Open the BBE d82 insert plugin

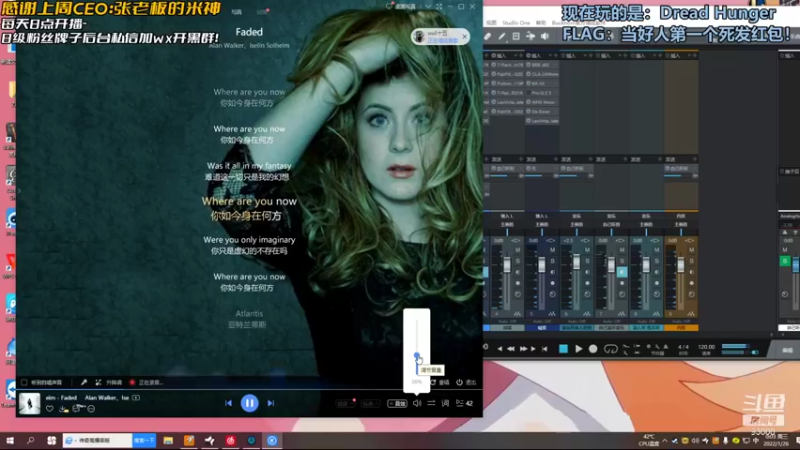pyautogui.click(x=543, y=65)
